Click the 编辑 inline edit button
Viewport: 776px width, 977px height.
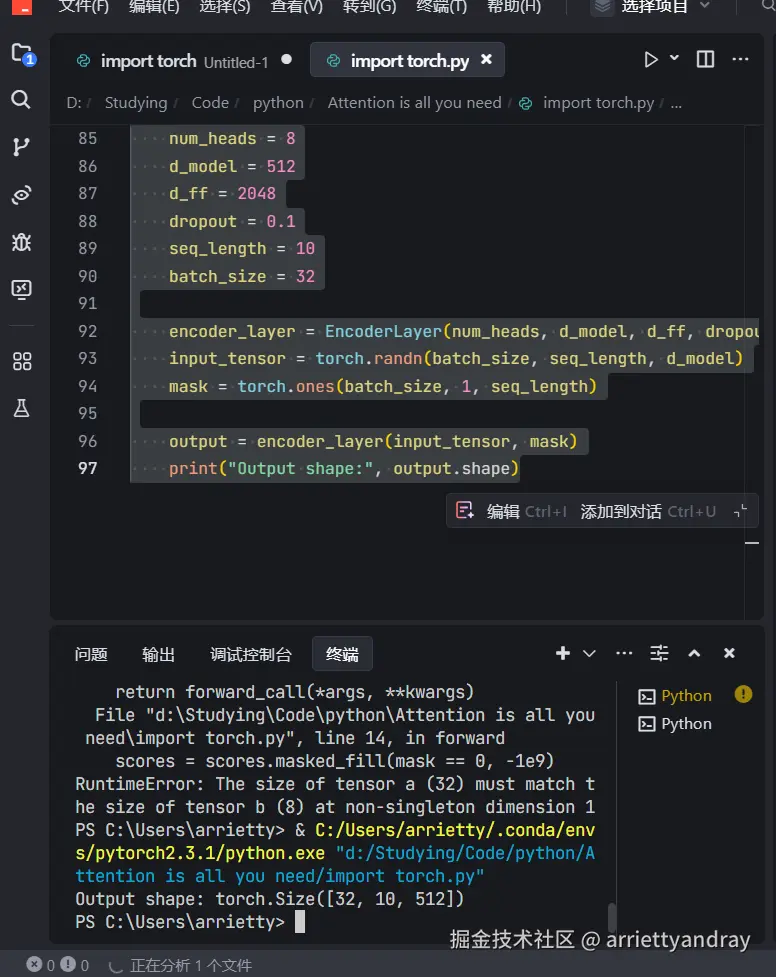(x=503, y=511)
